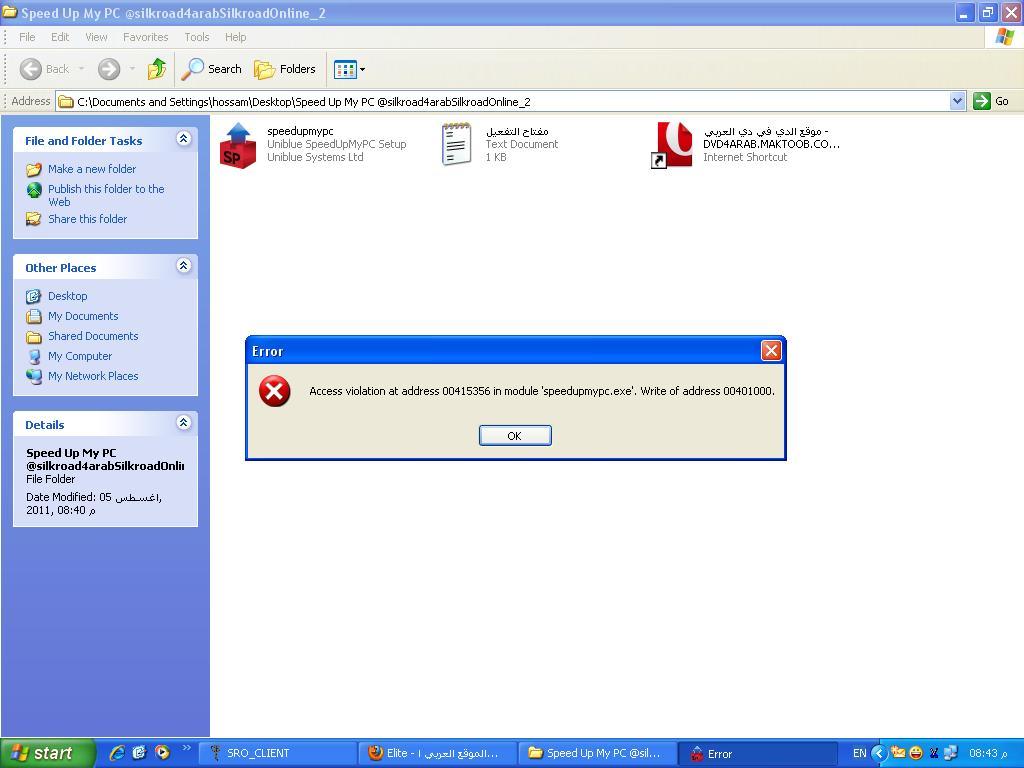1024x768 pixels.
Task: Open My Computer in Other Places
Action: point(80,357)
